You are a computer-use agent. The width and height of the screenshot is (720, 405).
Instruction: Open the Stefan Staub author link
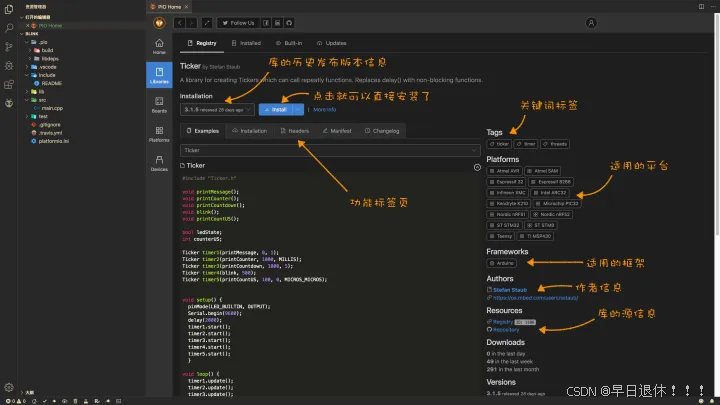tap(510, 290)
